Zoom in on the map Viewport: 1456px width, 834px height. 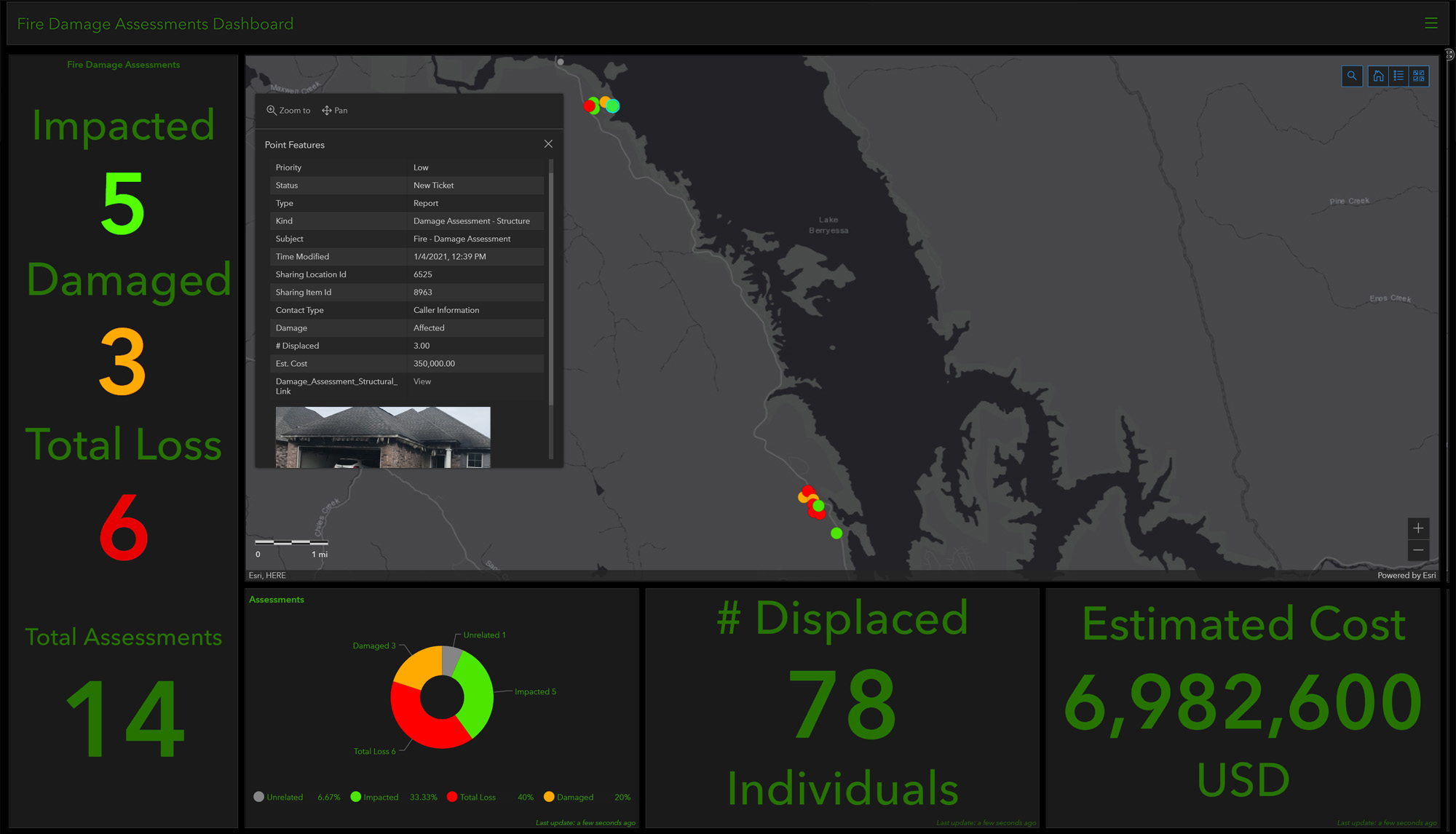1418,528
